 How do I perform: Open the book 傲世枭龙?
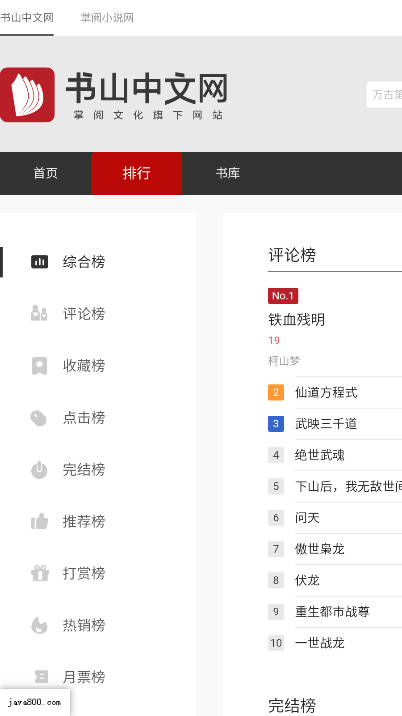click(x=320, y=549)
